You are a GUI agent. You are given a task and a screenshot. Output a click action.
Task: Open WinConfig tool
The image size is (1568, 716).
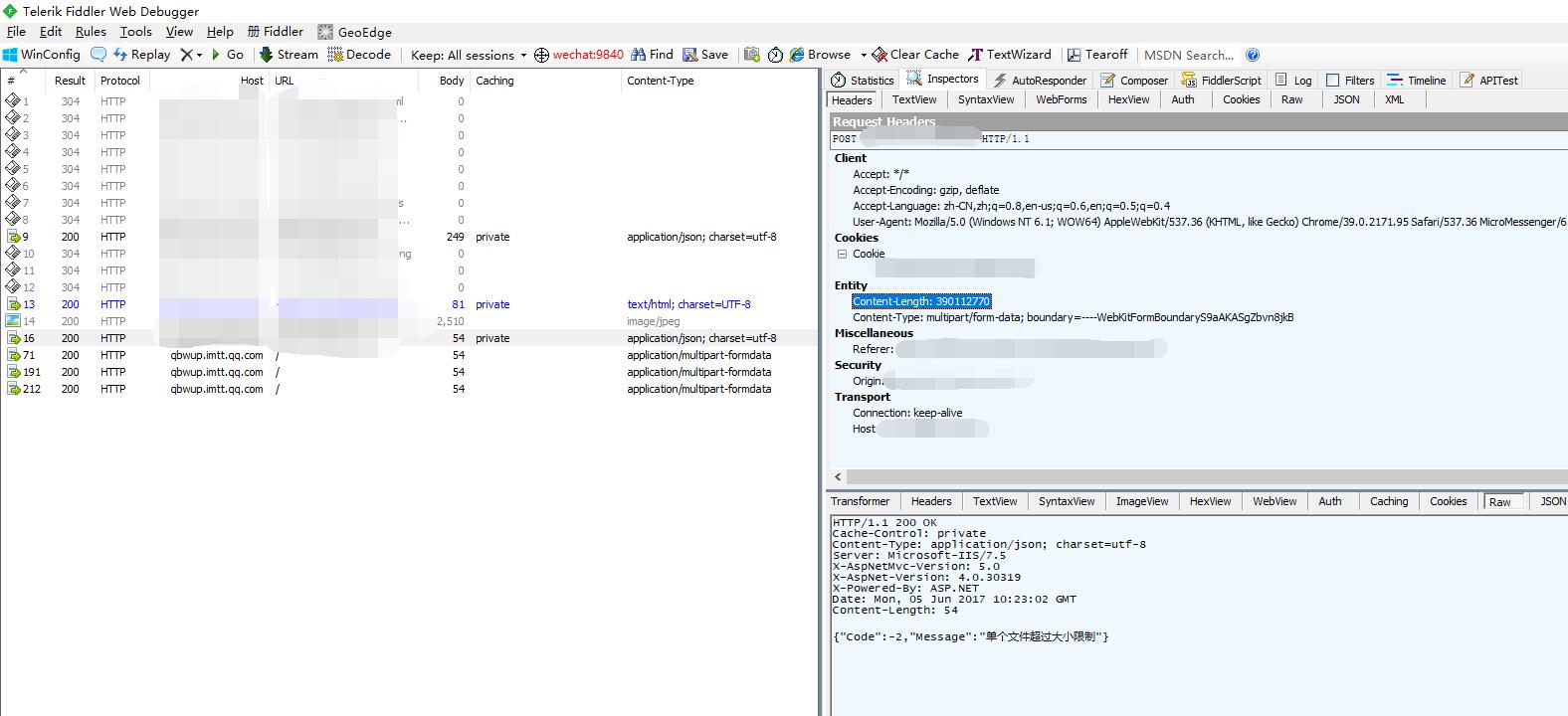(41, 55)
